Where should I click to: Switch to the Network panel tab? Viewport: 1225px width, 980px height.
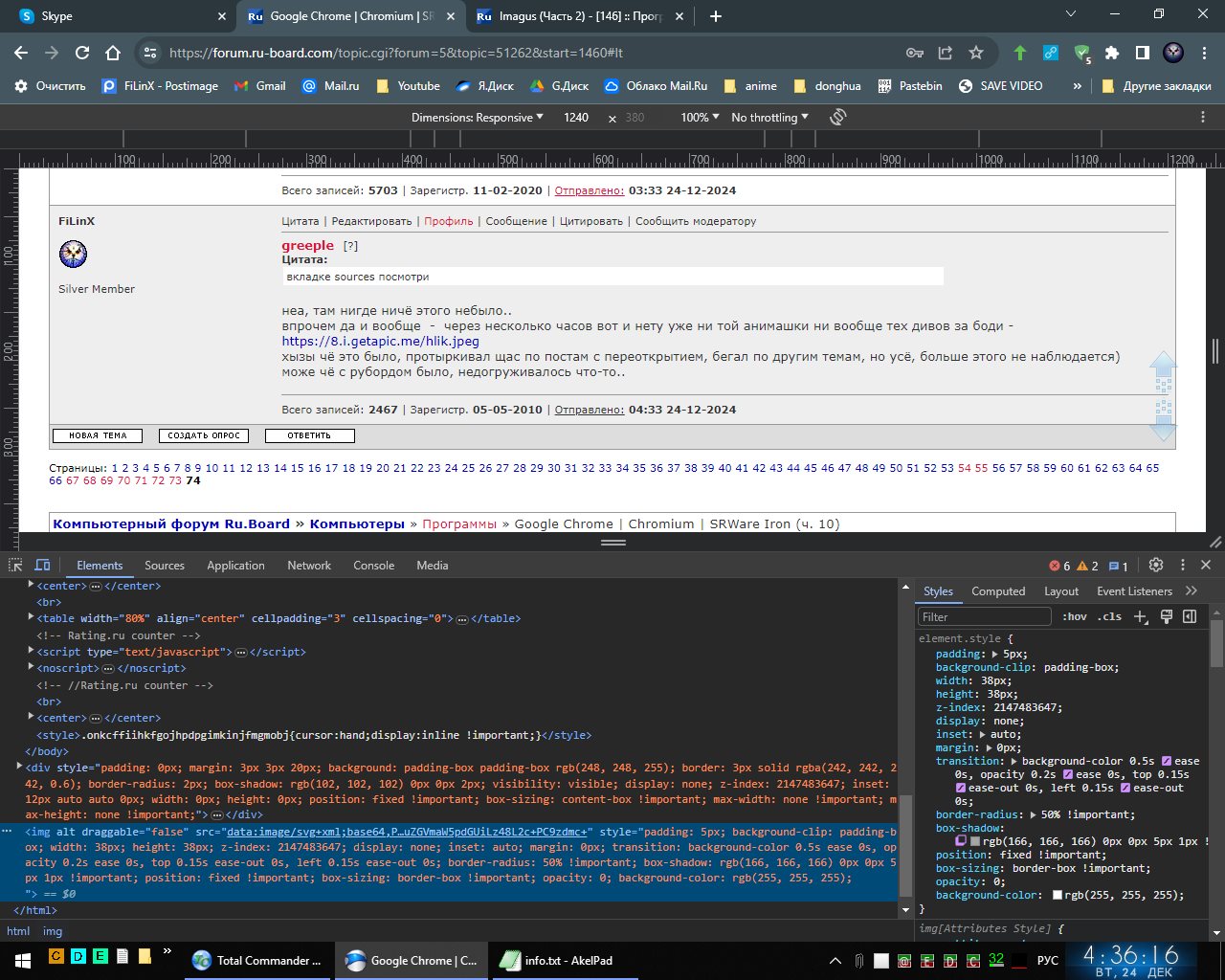click(x=309, y=566)
